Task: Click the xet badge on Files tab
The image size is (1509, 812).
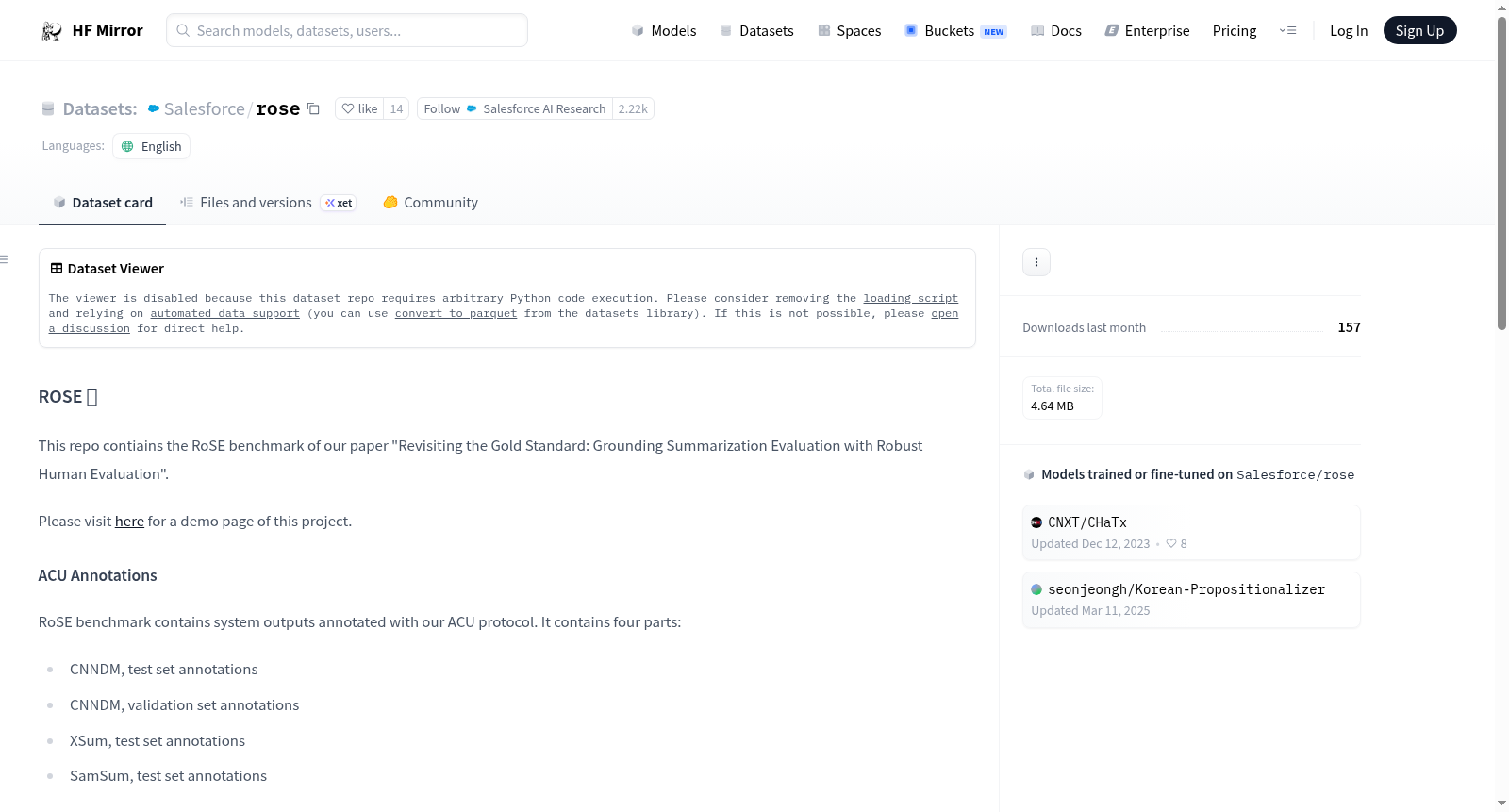Action: (x=339, y=204)
